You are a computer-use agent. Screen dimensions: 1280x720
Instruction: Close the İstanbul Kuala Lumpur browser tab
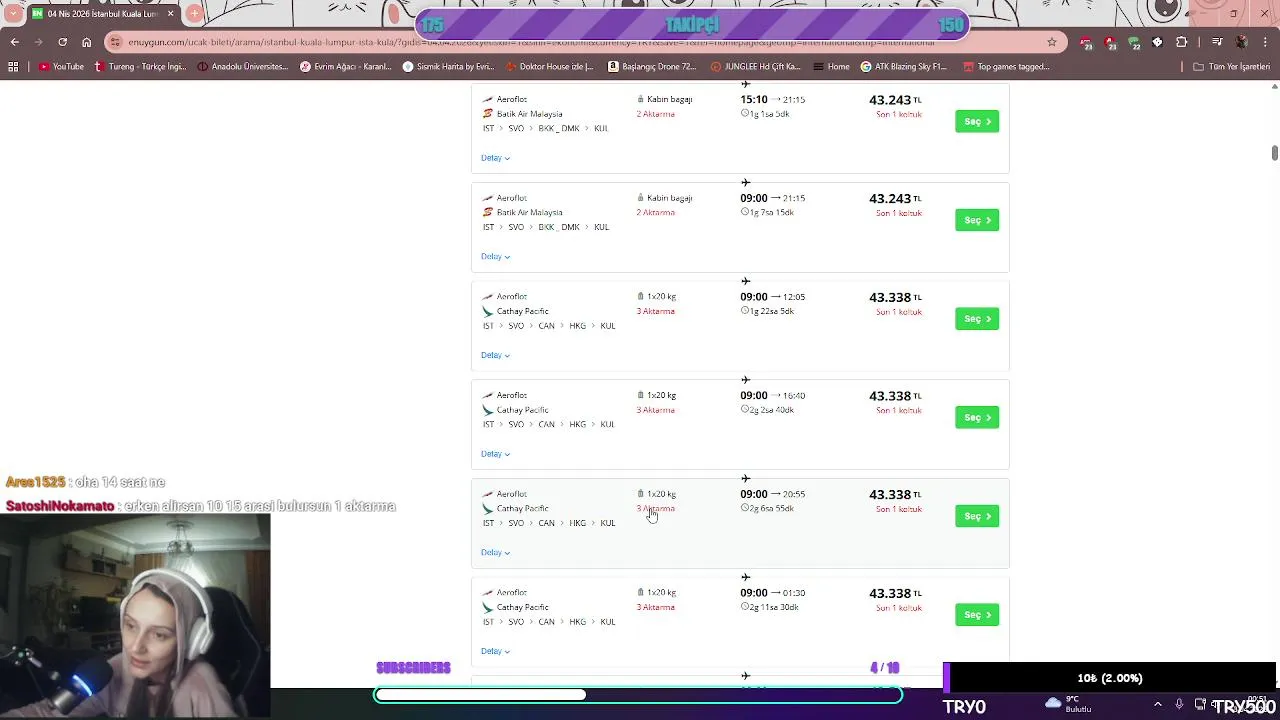pos(170,14)
